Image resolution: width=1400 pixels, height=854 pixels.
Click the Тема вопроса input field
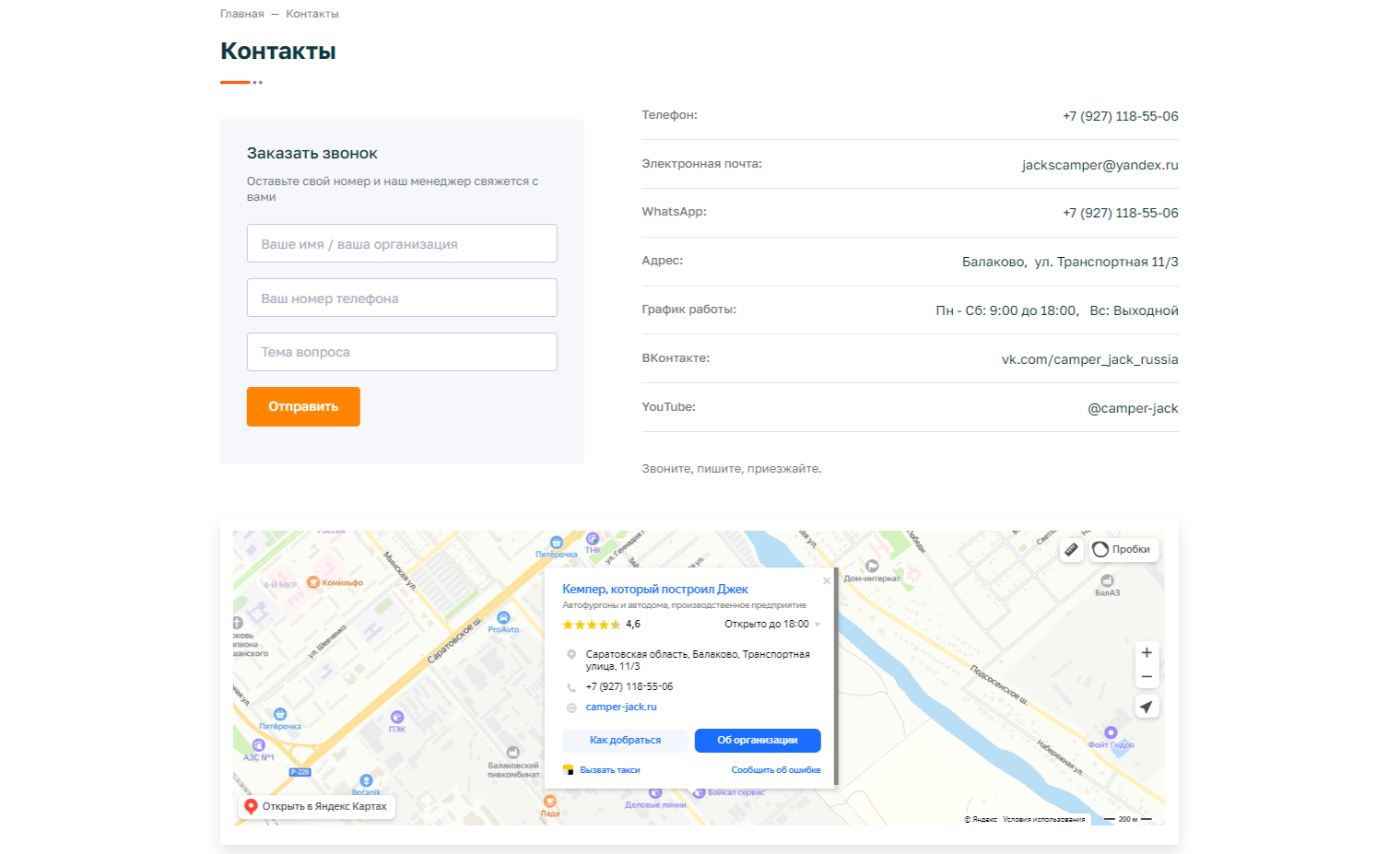point(402,352)
